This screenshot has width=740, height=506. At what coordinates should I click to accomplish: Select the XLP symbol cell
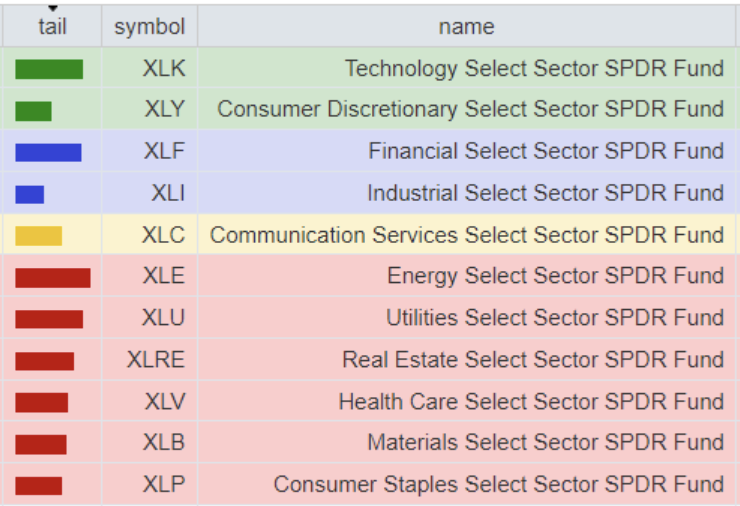[164, 485]
